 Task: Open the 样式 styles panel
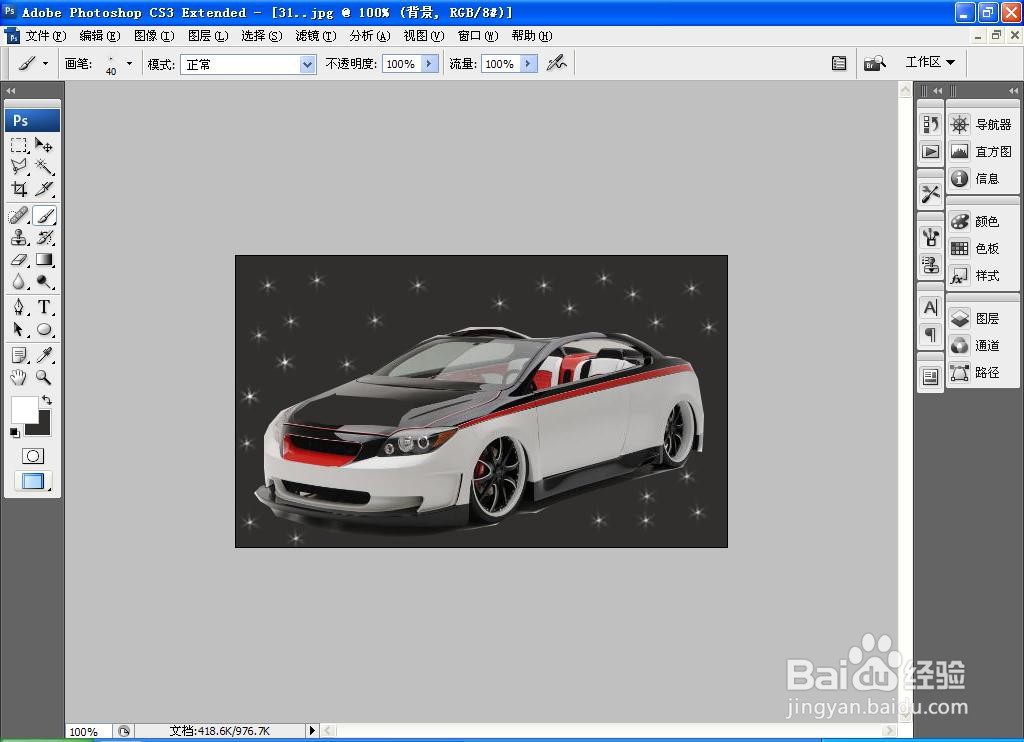[982, 276]
